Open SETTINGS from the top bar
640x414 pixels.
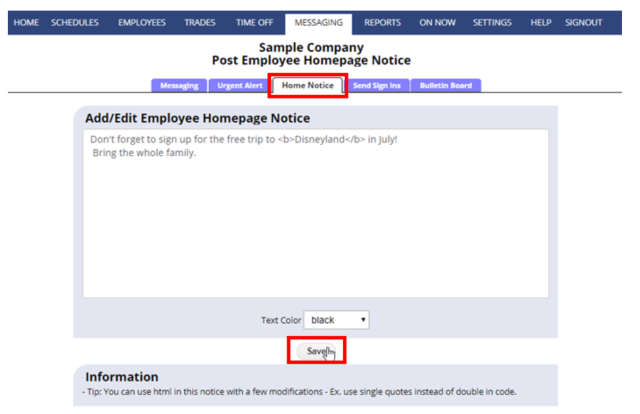click(x=492, y=23)
